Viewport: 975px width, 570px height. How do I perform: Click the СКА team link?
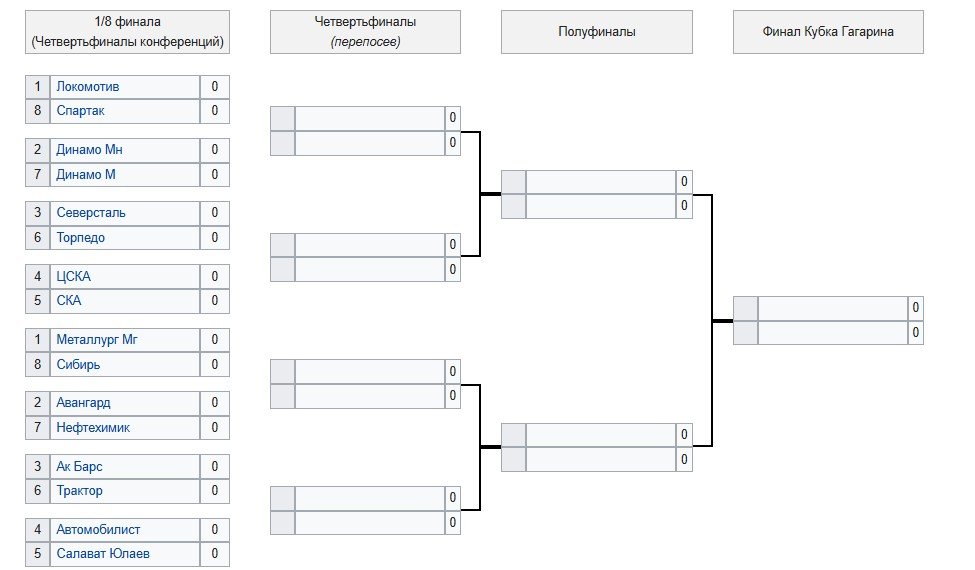[69, 301]
